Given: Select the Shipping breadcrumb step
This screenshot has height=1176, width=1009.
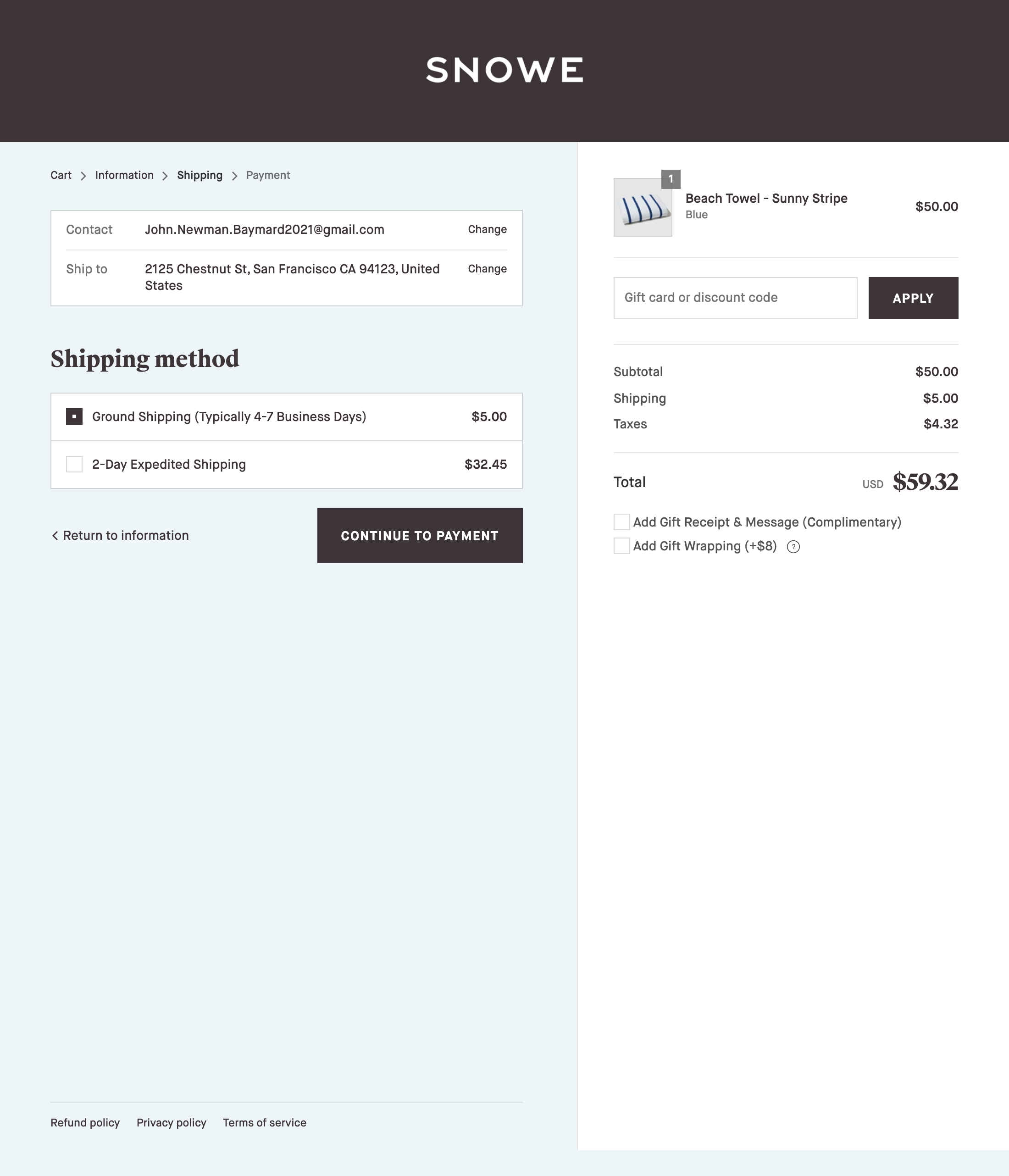Looking at the screenshot, I should 200,175.
